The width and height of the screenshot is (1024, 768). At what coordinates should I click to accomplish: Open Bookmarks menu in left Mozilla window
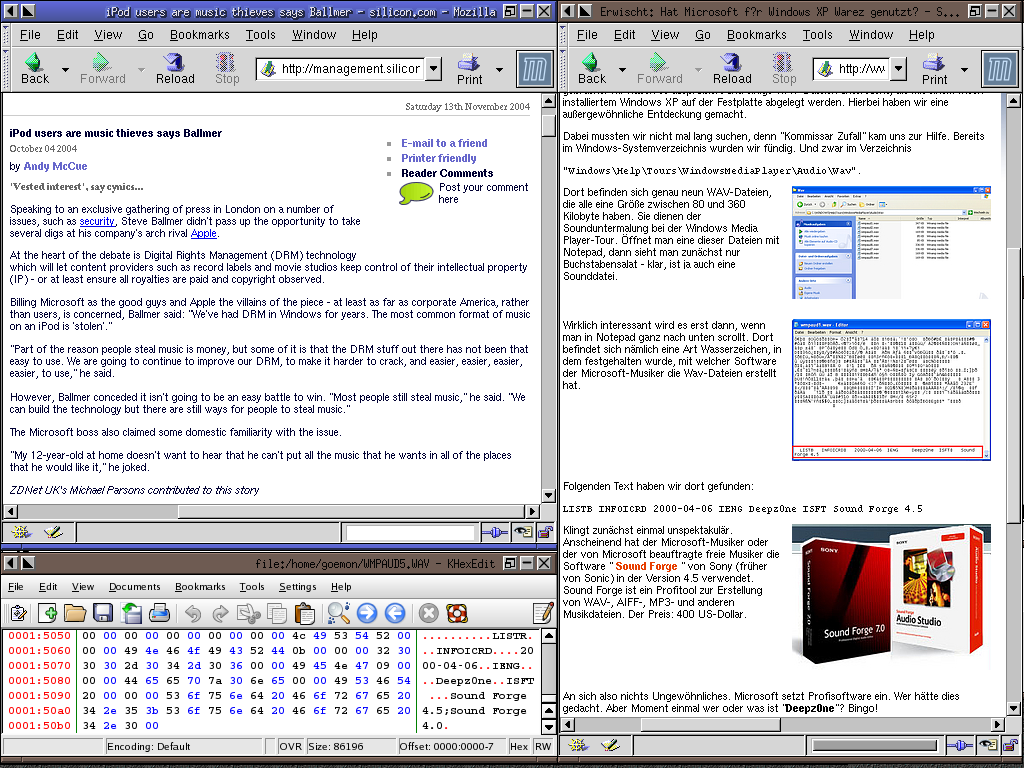pos(199,34)
